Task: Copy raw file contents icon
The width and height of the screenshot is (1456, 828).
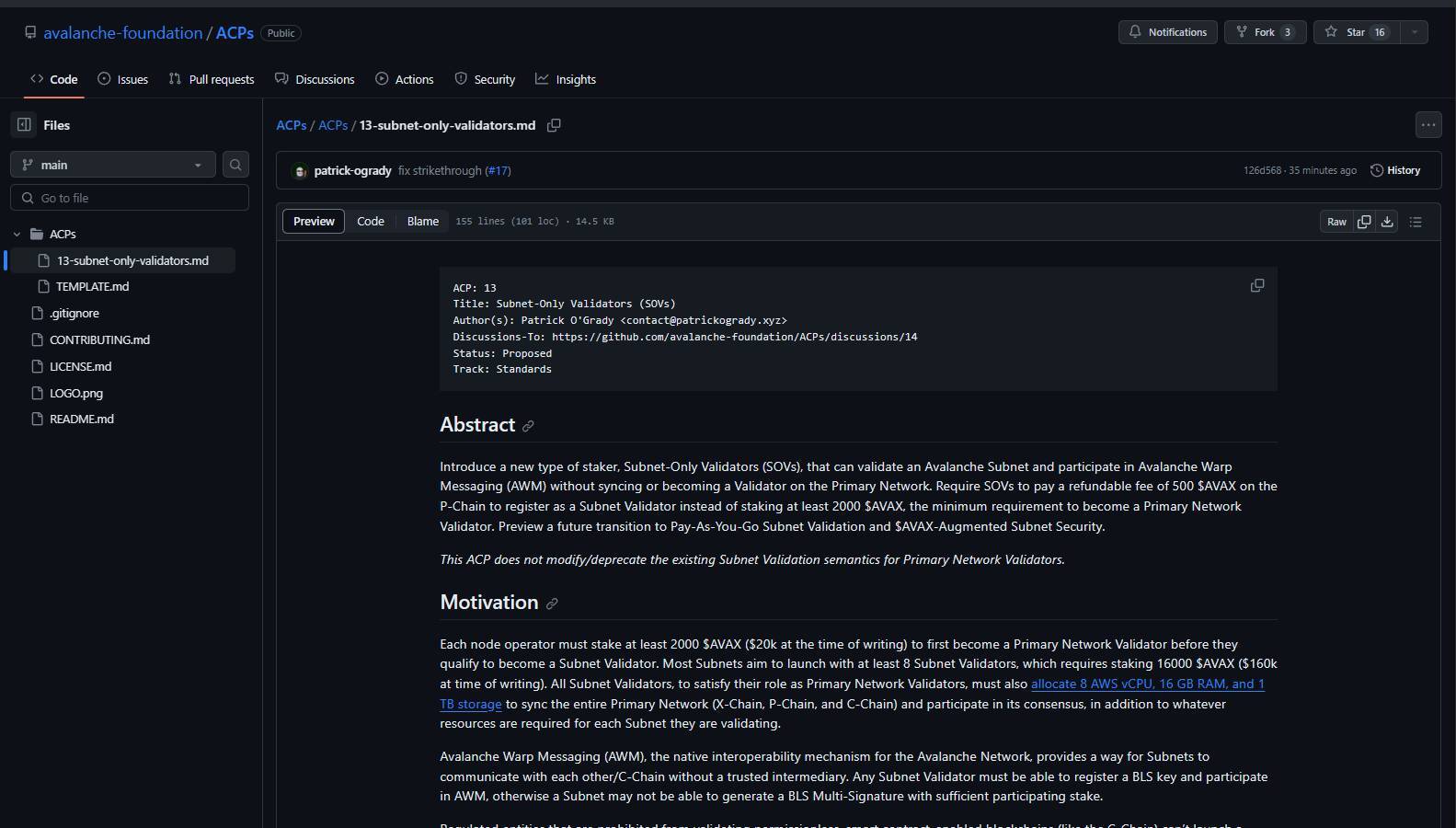Action: [1364, 222]
